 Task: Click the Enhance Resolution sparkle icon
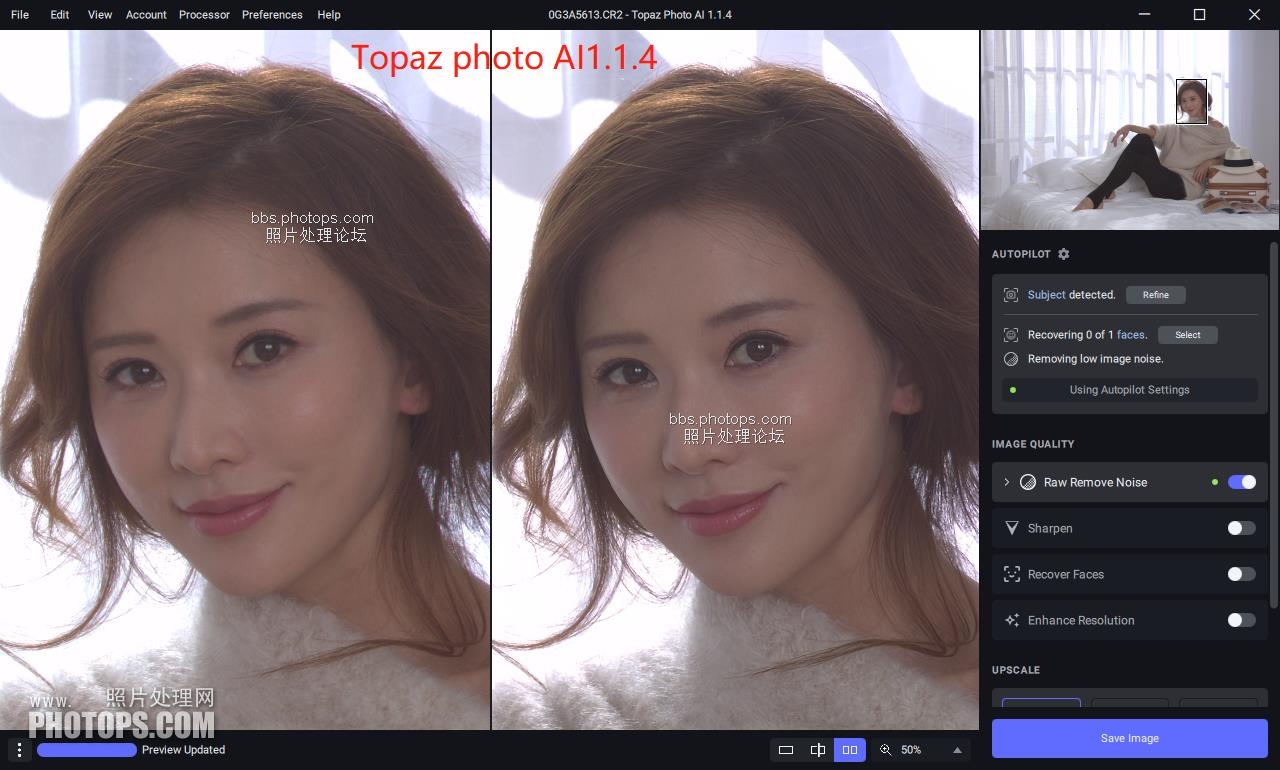click(1012, 620)
